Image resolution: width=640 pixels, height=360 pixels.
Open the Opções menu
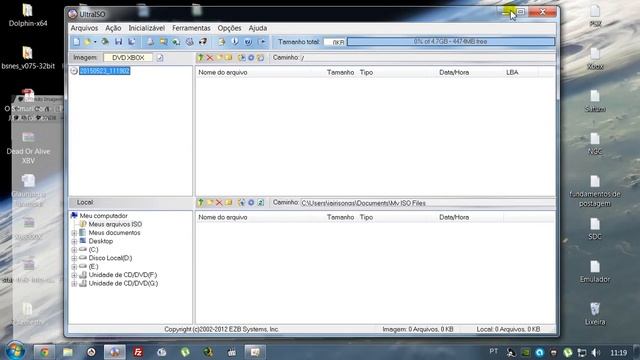229,28
